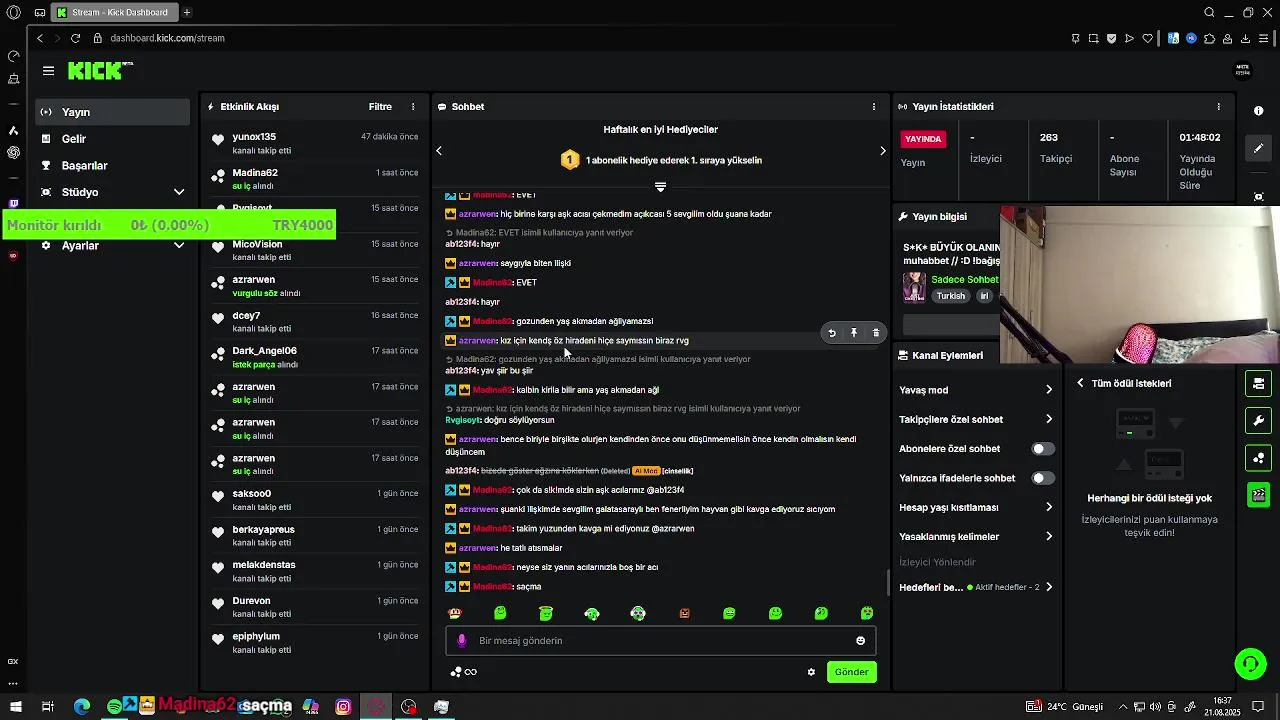1280x720 pixels.
Task: Select Dark_Angel06 istek parça event
Action: pos(314,357)
